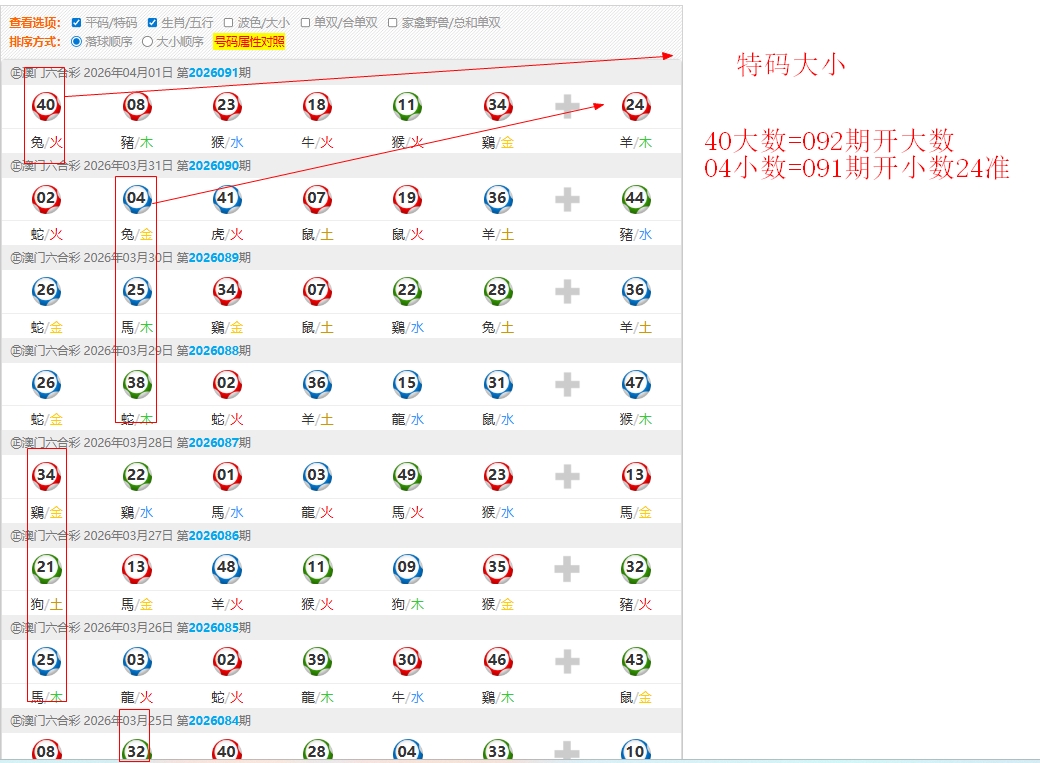Select blue ball 41 in draw 2026090
The height and width of the screenshot is (763, 1040).
point(227,198)
